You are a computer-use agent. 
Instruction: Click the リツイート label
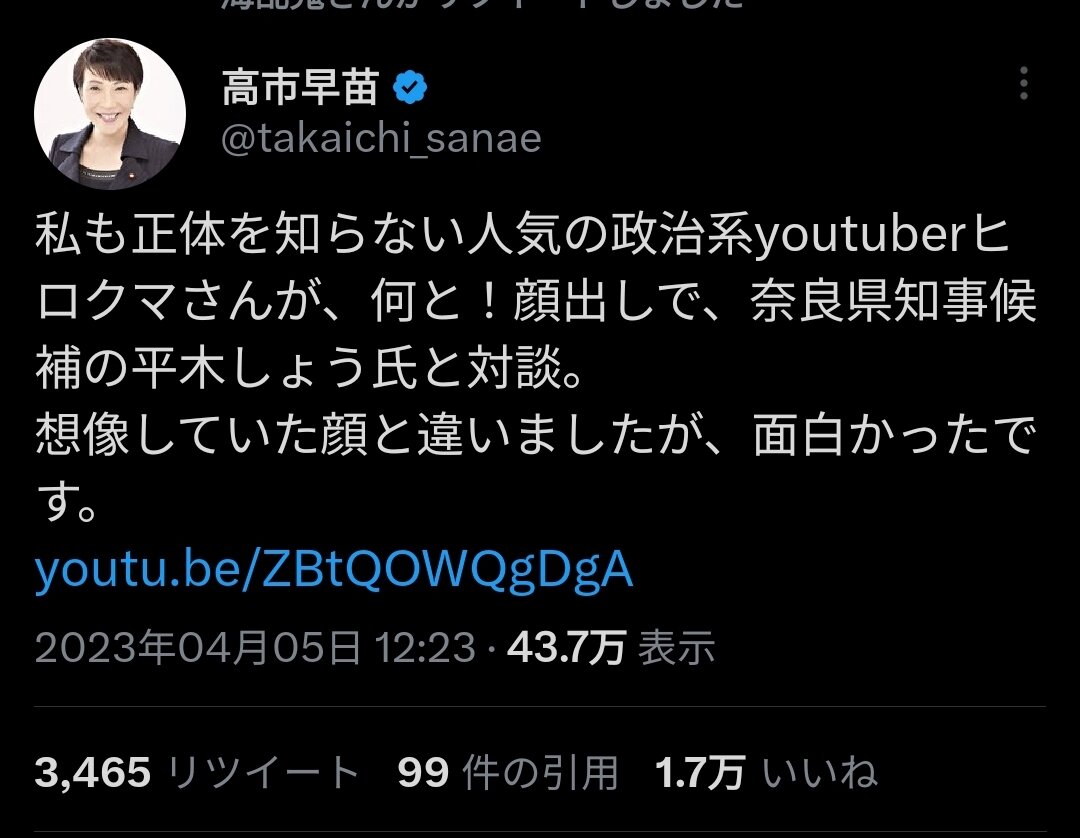coord(264,772)
